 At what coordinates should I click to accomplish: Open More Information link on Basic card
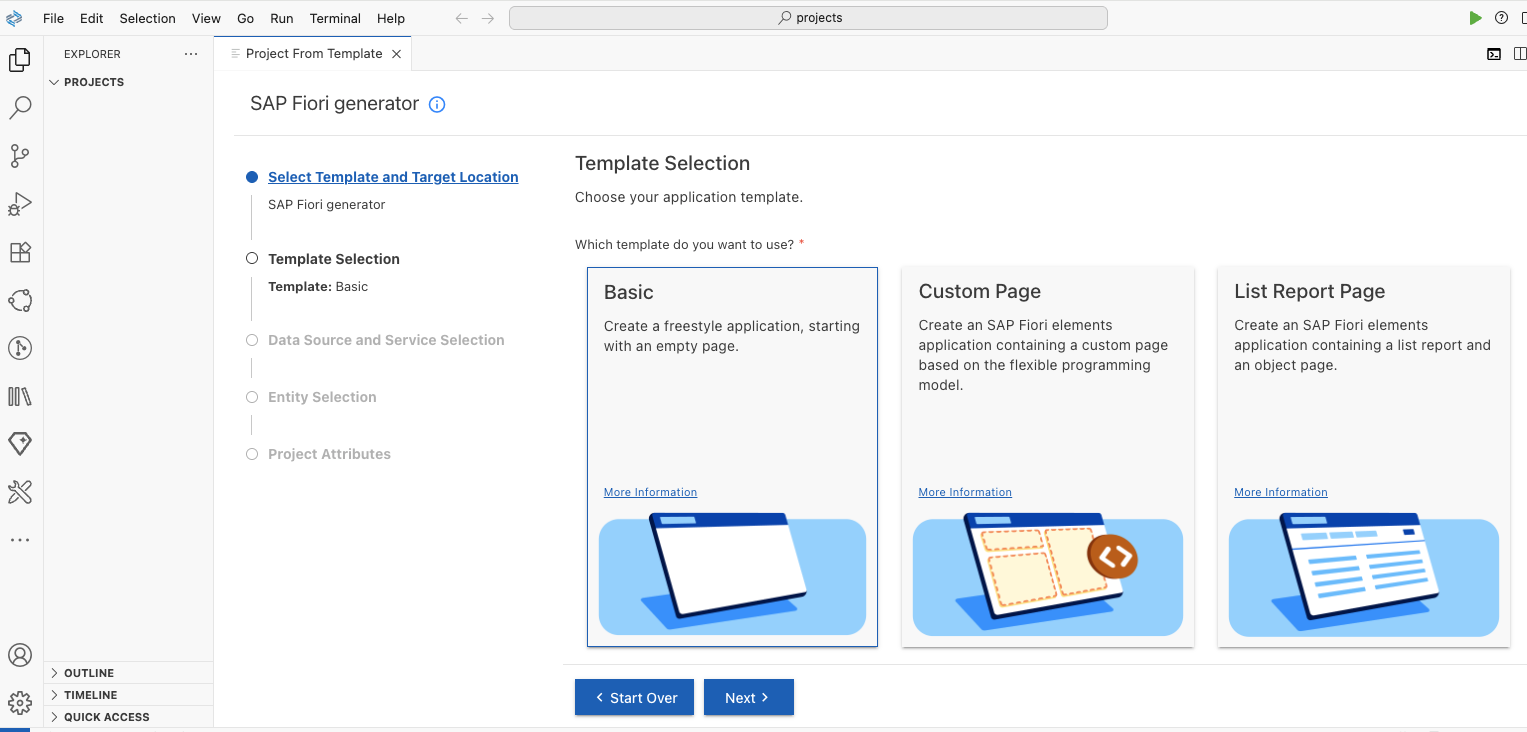(650, 492)
